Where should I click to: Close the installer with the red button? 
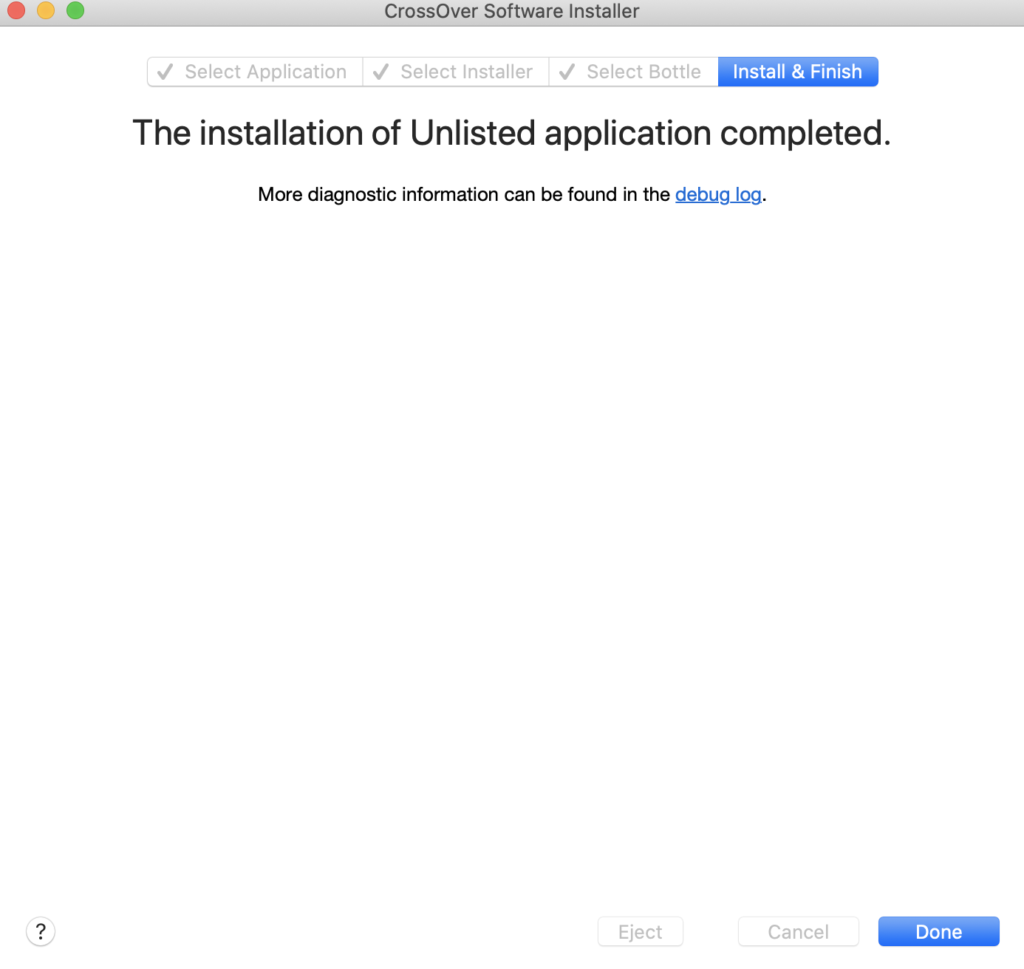point(16,12)
